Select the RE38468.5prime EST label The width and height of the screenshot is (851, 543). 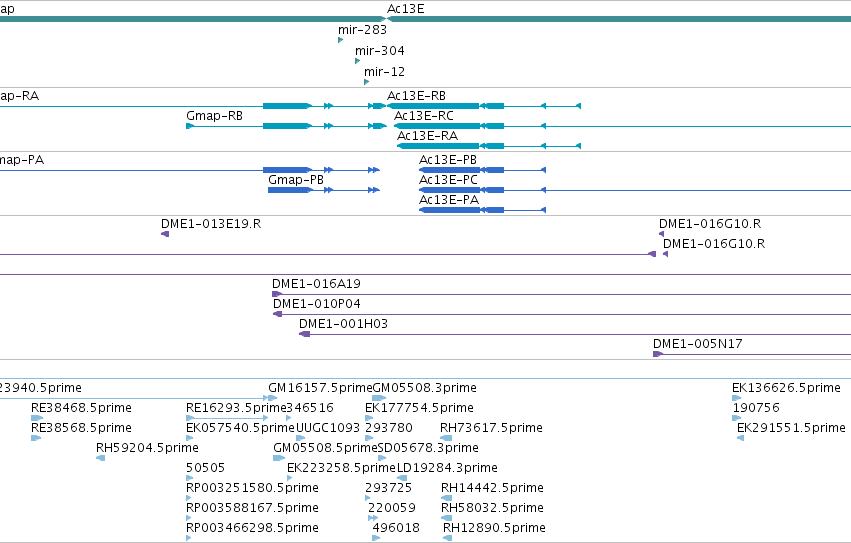click(x=81, y=408)
